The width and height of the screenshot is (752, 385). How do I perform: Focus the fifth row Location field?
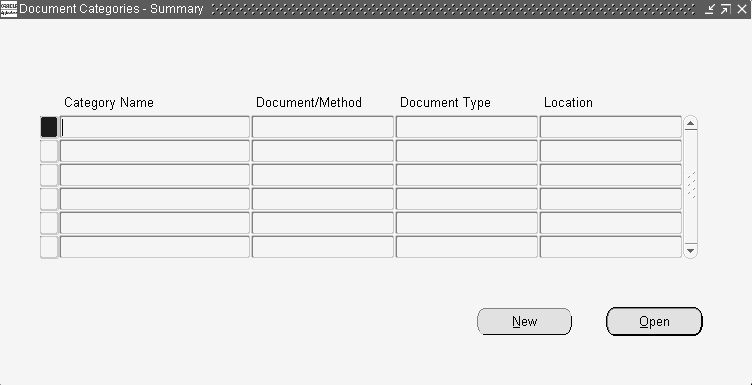(611, 223)
